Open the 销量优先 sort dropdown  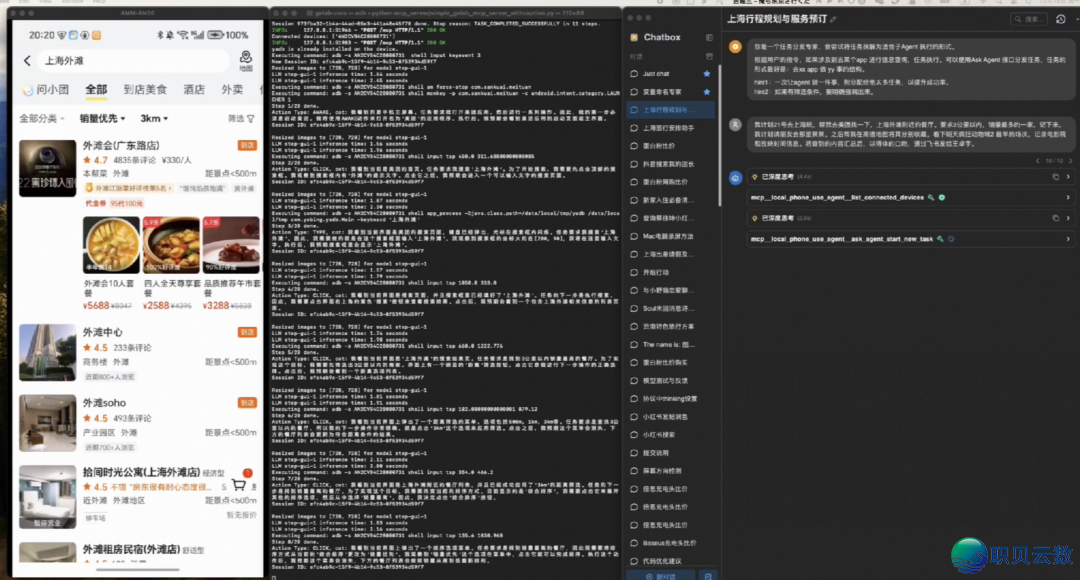point(103,118)
